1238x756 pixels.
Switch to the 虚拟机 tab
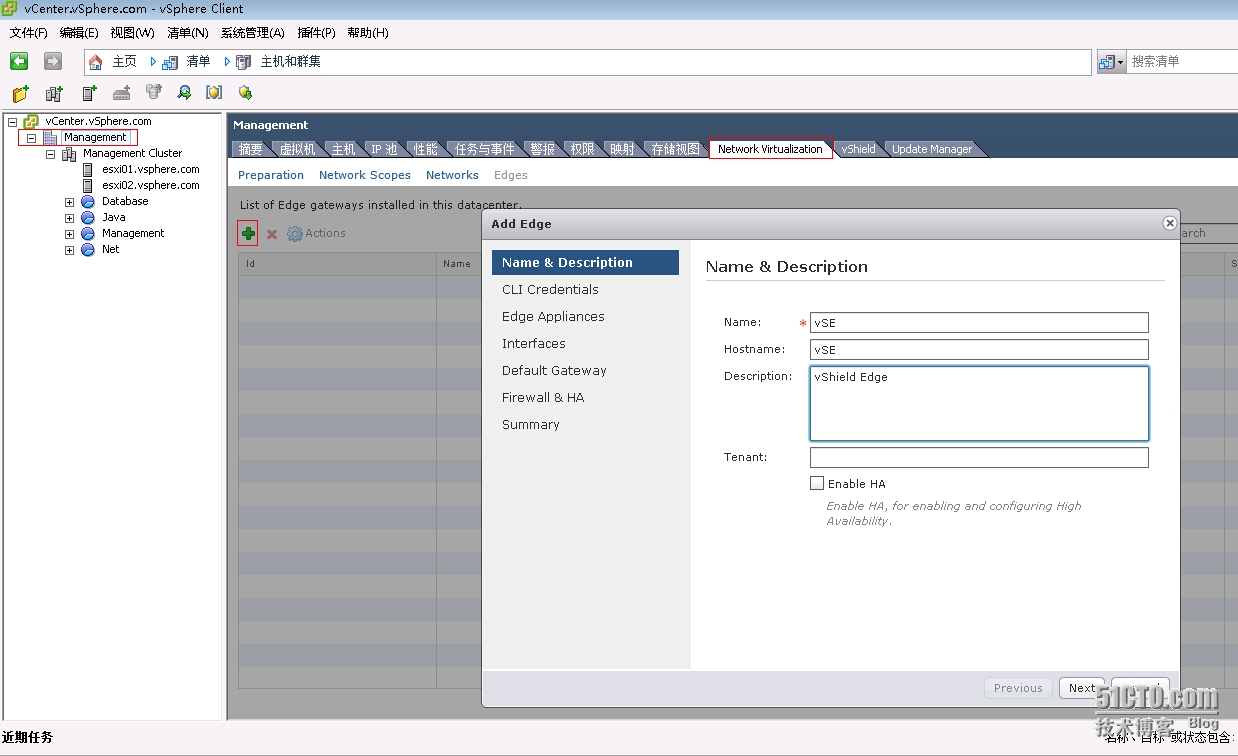[297, 149]
